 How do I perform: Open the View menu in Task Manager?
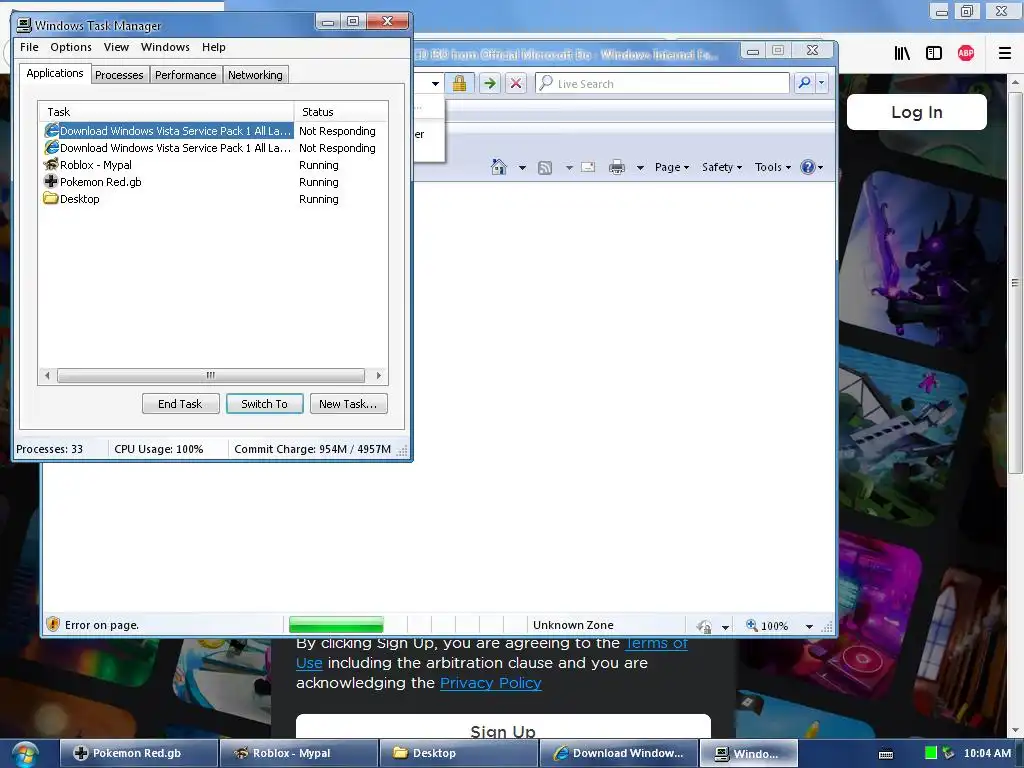click(116, 47)
